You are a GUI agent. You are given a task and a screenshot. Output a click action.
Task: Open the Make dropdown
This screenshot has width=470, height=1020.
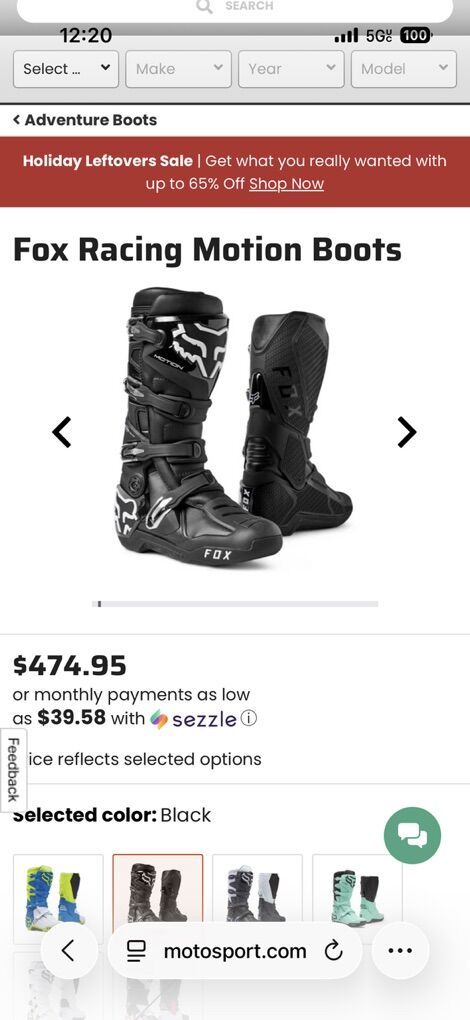tap(179, 68)
